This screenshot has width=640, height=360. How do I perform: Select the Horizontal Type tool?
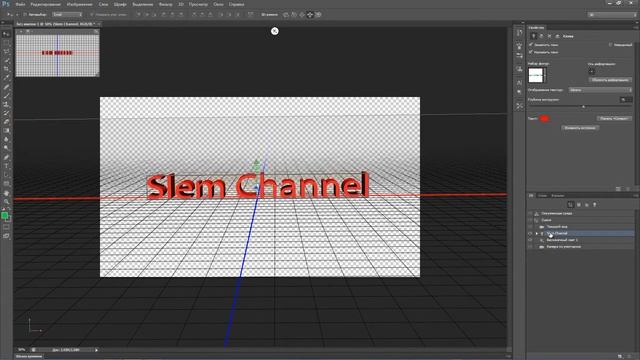click(x=6, y=166)
